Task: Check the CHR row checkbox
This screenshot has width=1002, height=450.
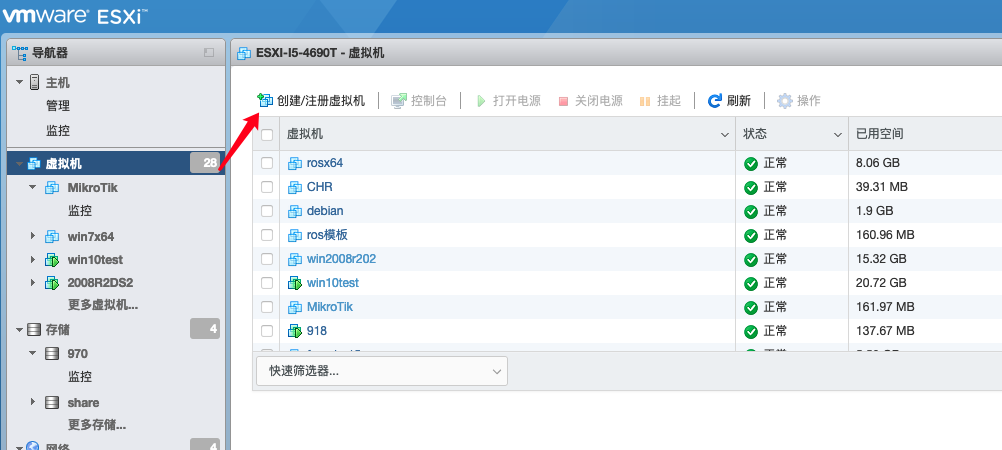Action: pos(267,187)
